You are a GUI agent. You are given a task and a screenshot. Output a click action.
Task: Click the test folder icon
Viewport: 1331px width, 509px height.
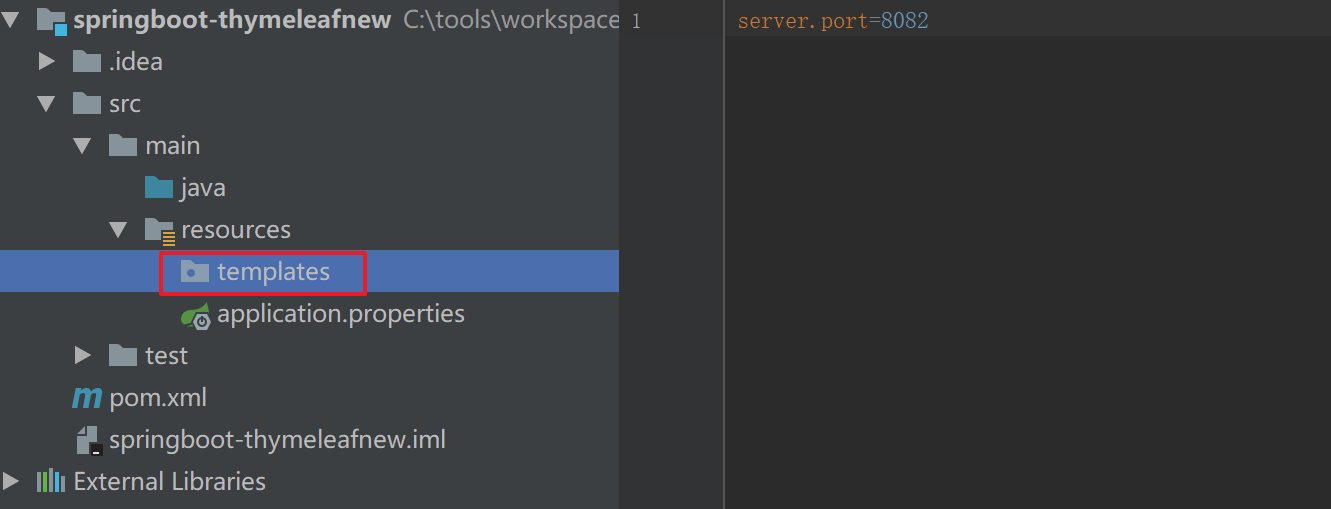(123, 356)
